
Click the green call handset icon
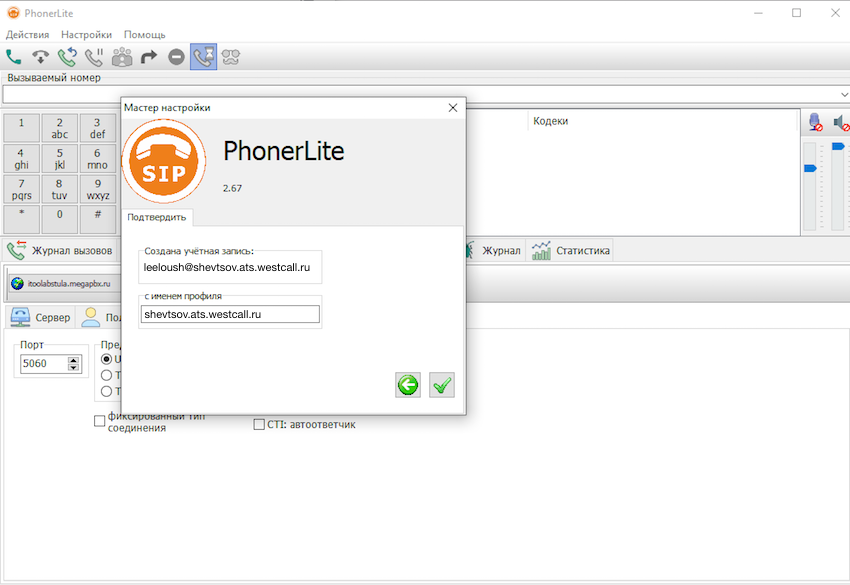tap(14, 56)
